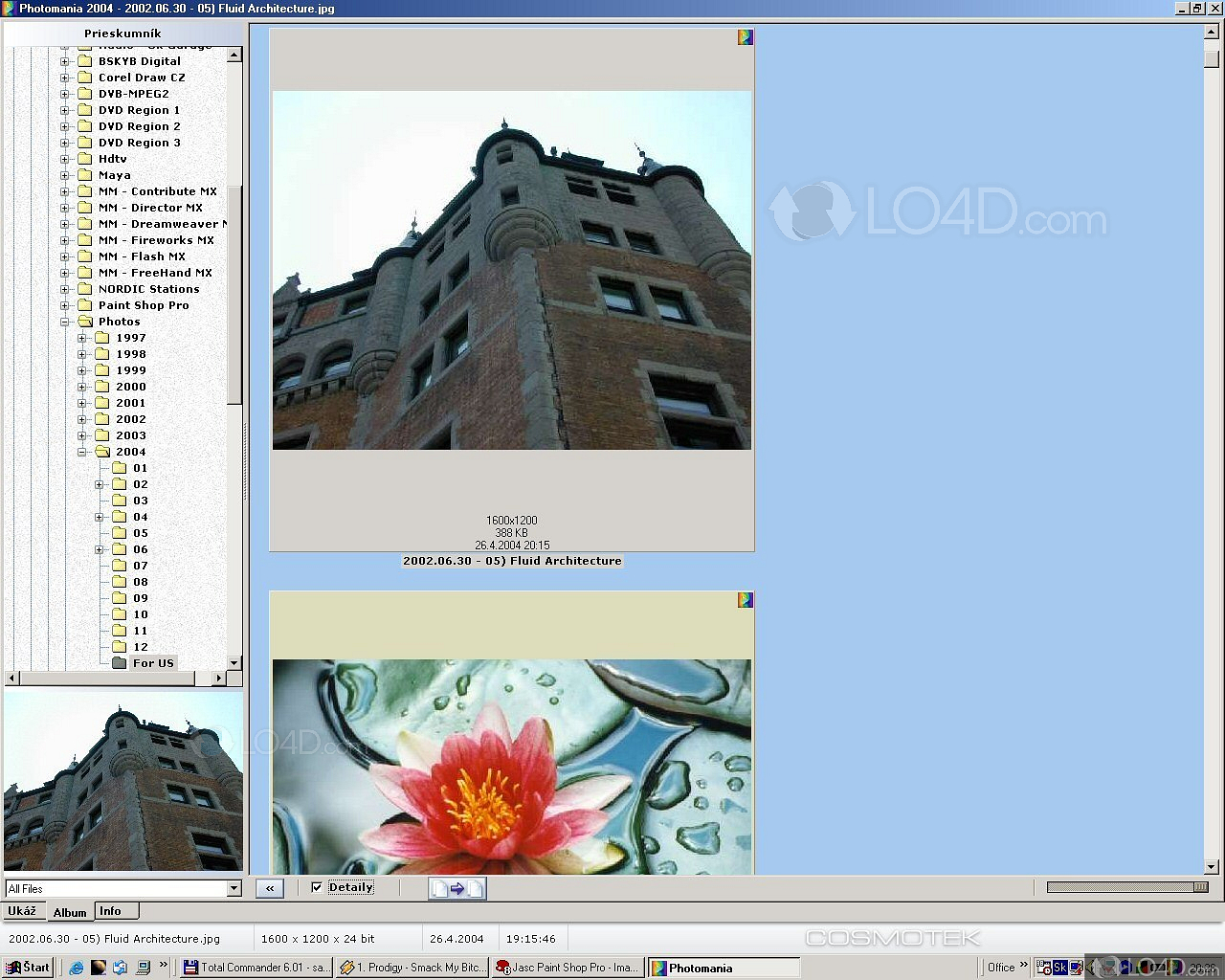Toggle the Detaily checkbox

coord(317,887)
